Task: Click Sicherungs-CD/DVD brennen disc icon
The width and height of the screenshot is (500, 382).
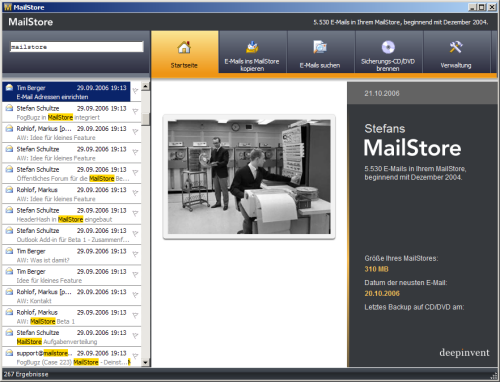Action: [x=388, y=47]
